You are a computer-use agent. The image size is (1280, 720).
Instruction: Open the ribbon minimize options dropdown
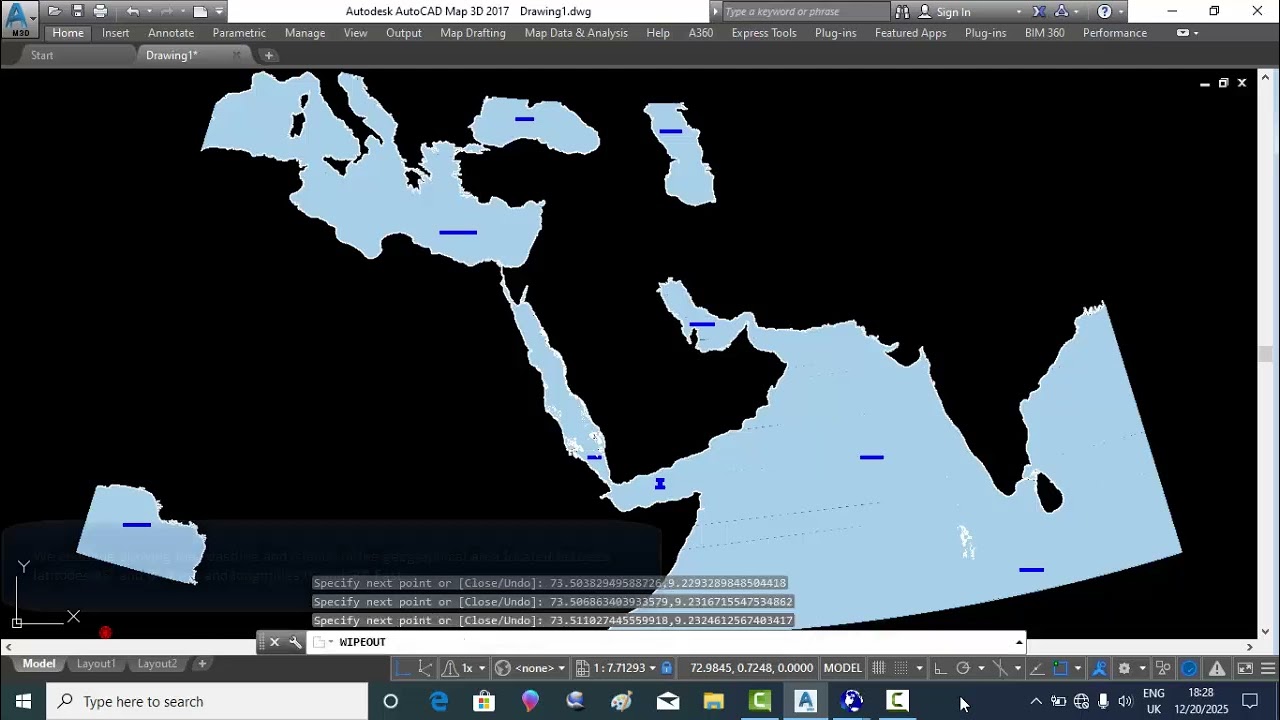coord(1195,33)
